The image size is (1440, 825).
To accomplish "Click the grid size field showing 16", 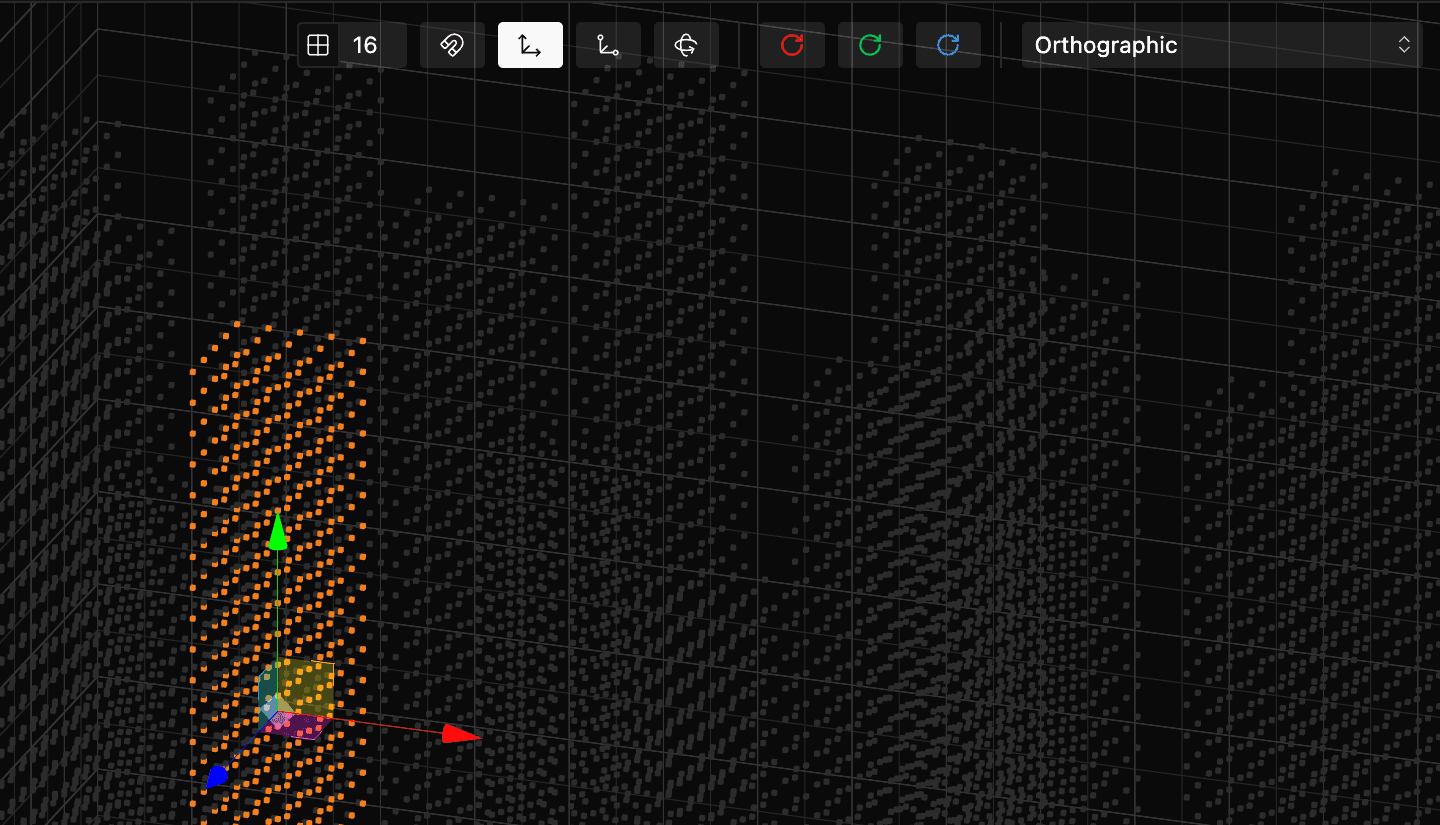I will pyautogui.click(x=366, y=45).
